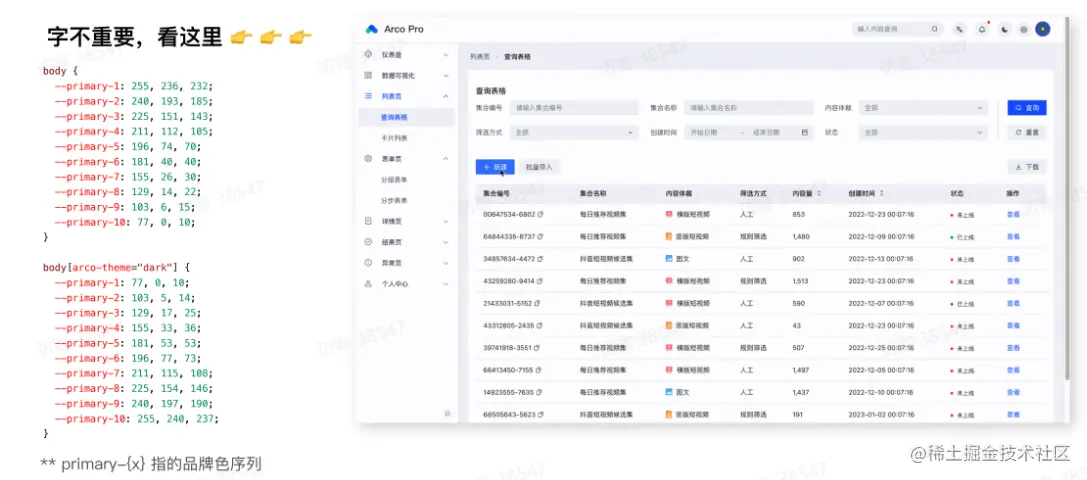Click the 批量导入 button
1087x480 pixels.
(539, 167)
